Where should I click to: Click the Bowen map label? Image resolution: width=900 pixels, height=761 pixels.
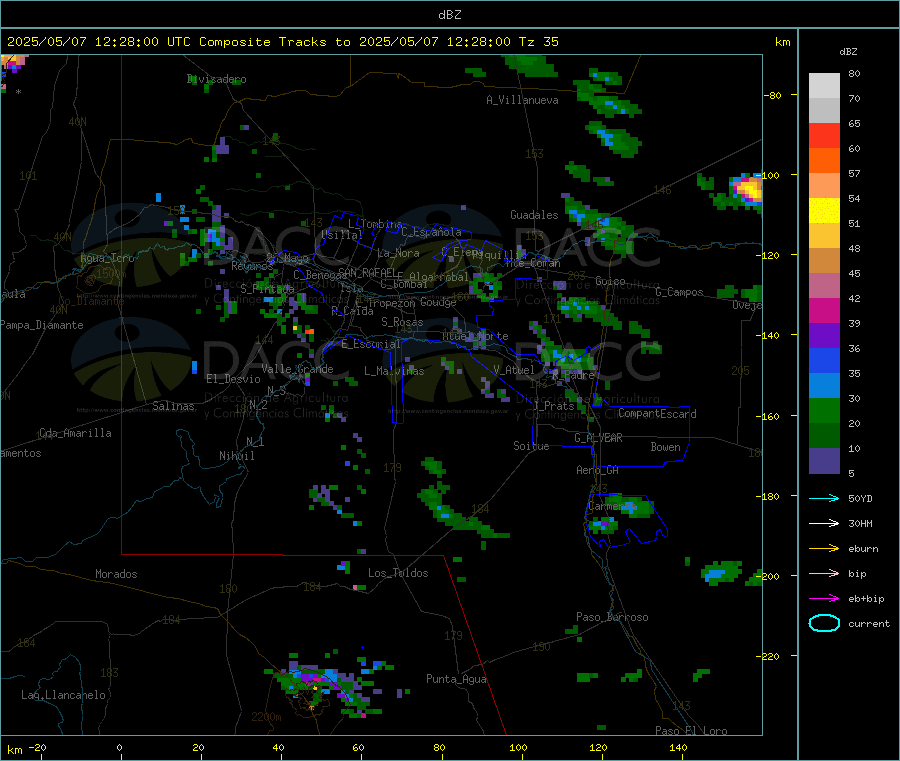(x=666, y=447)
